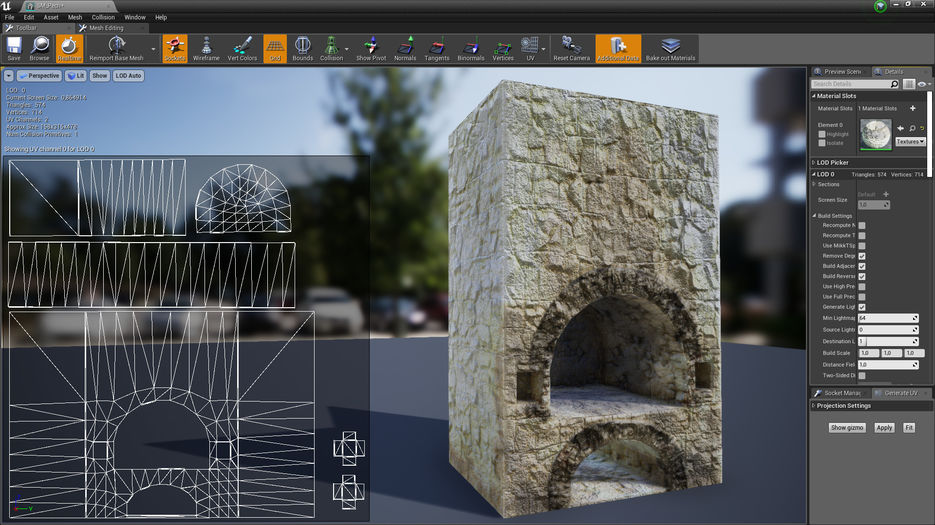
Task: Expand the Sections group
Action: pos(814,184)
